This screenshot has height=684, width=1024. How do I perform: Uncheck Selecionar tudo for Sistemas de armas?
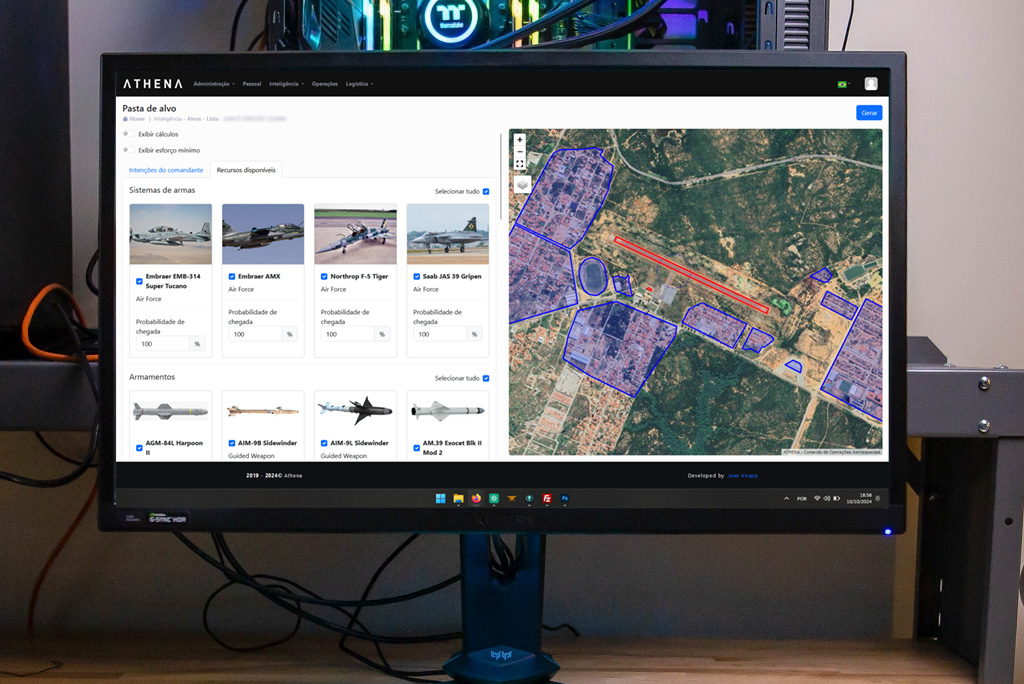486,191
